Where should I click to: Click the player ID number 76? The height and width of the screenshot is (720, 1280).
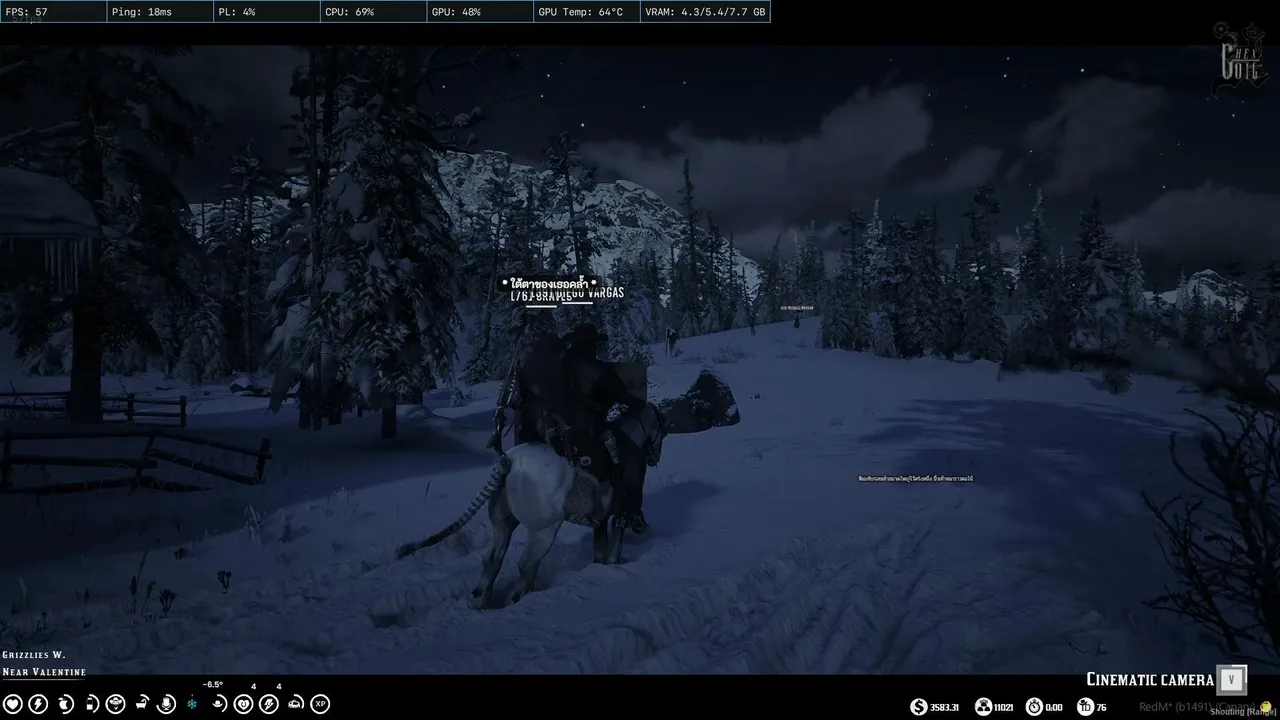coord(1101,708)
